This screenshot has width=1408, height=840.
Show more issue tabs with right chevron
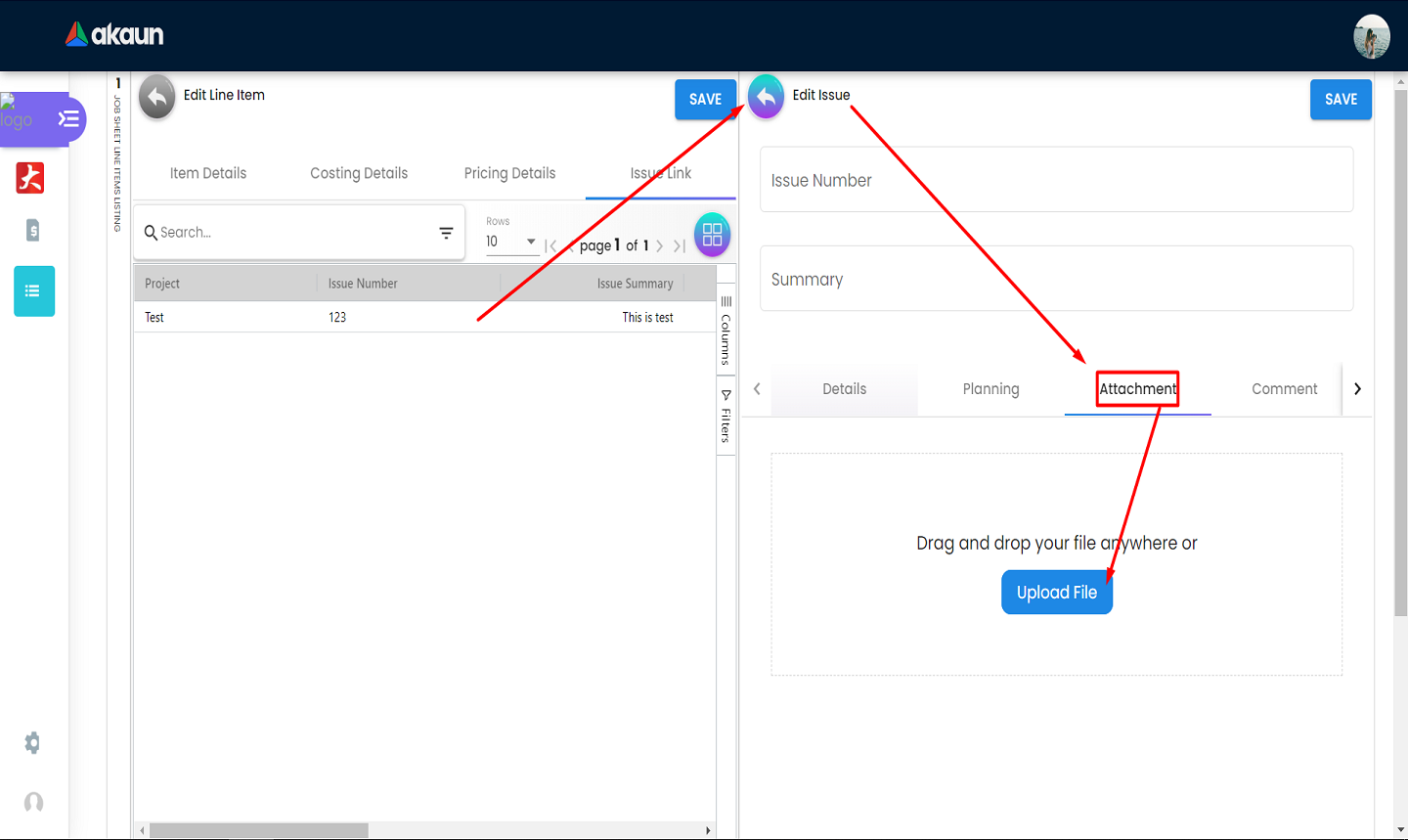tap(1357, 389)
